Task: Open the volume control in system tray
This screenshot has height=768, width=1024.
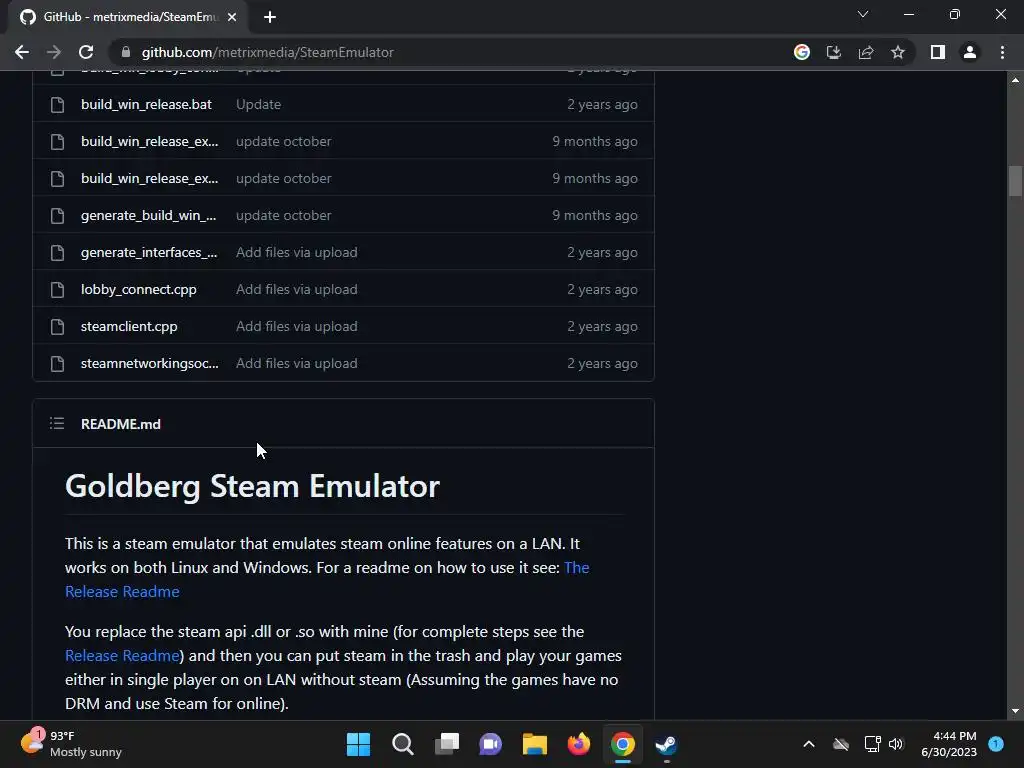Action: click(895, 744)
